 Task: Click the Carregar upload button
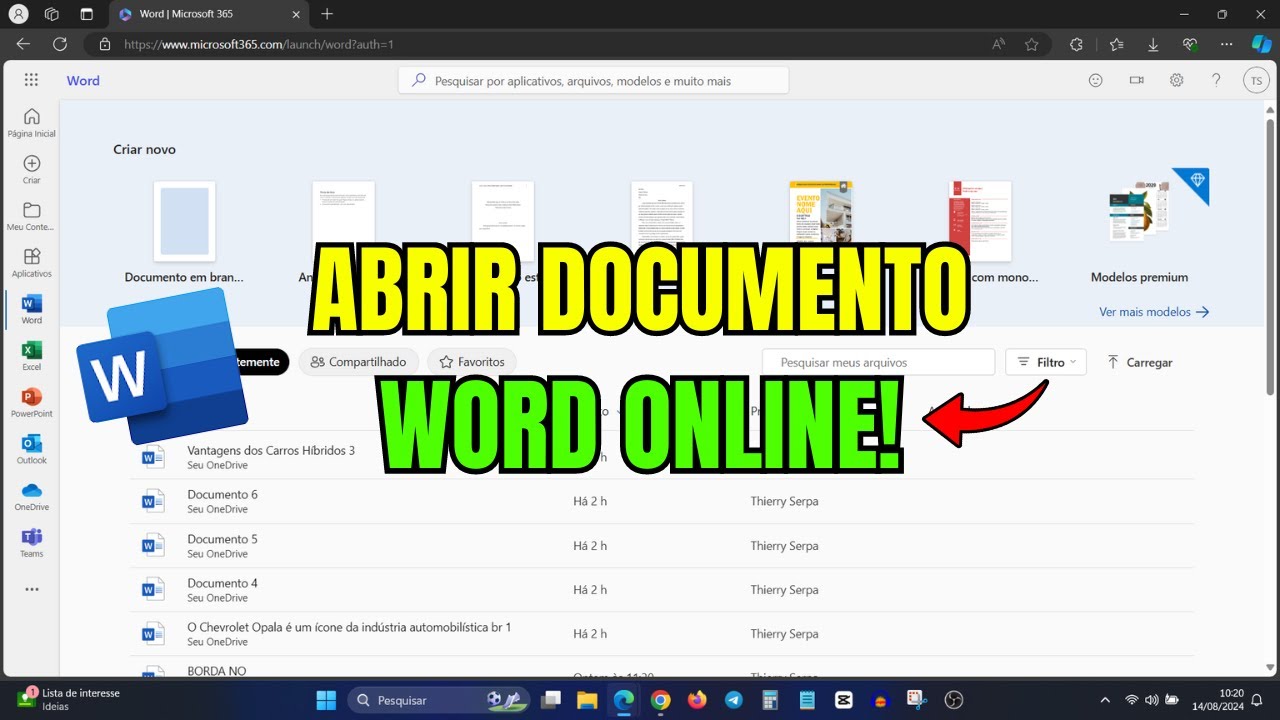coord(1139,362)
